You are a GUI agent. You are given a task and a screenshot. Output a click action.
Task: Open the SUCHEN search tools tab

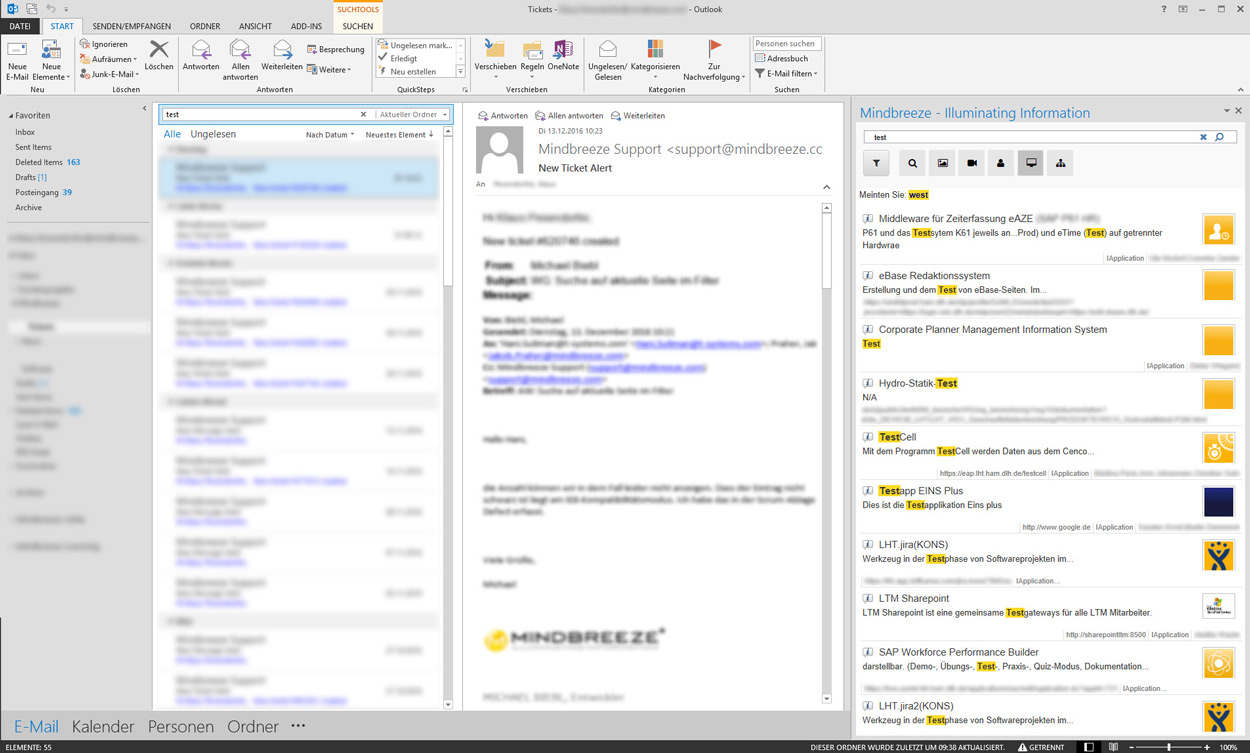pyautogui.click(x=357, y=26)
